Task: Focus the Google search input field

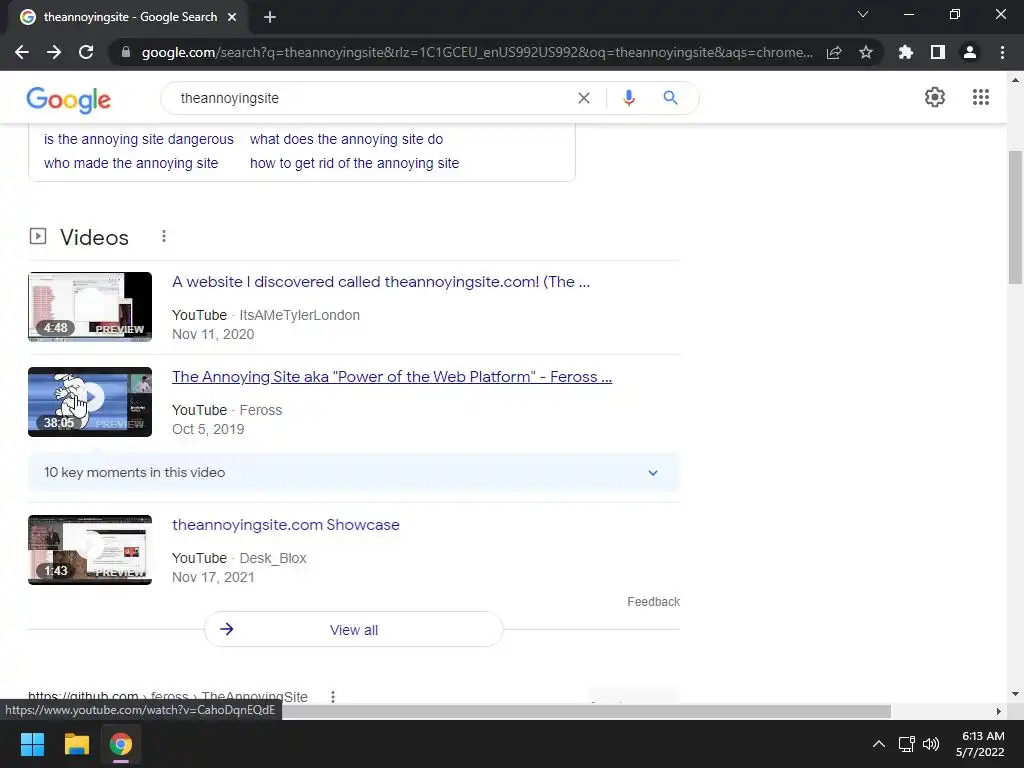Action: click(372, 98)
